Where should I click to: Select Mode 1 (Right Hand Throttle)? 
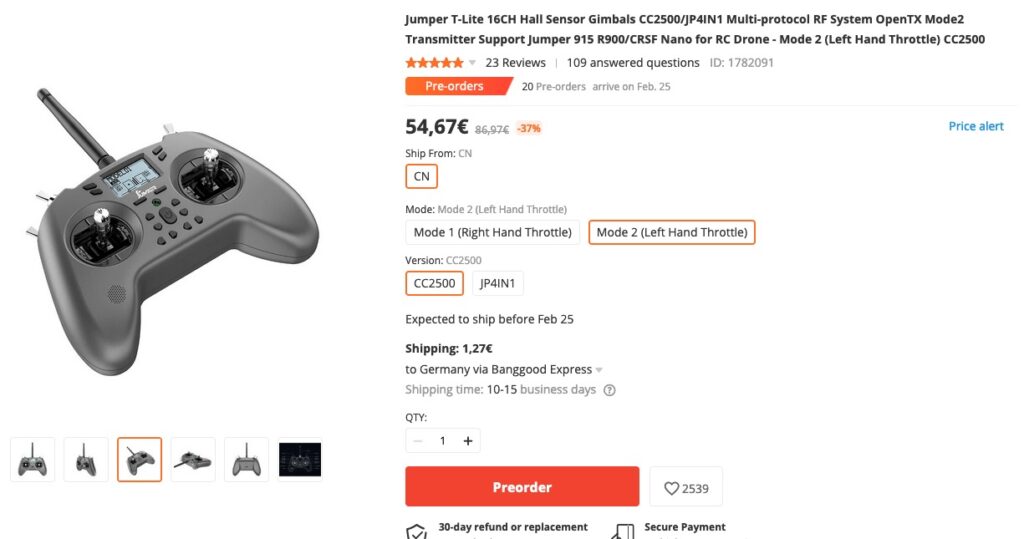click(492, 232)
